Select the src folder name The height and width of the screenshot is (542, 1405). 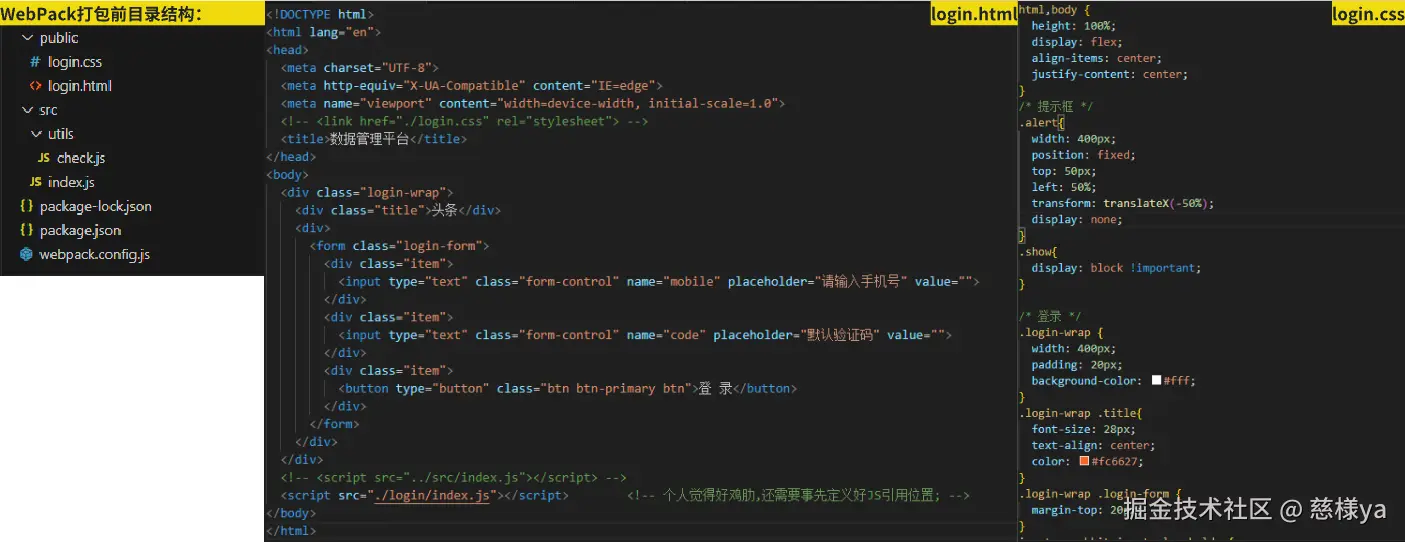[x=48, y=110]
